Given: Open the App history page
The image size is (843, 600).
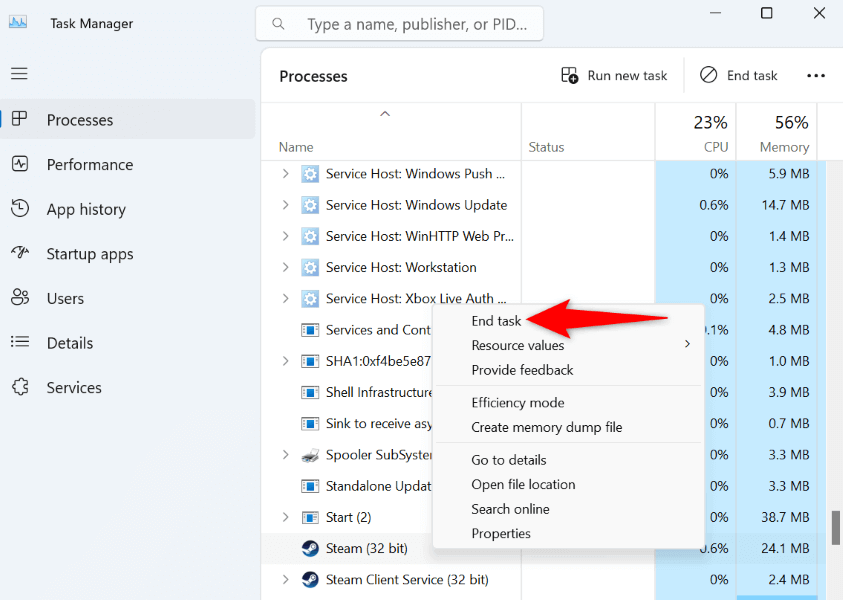Looking at the screenshot, I should click(127, 209).
